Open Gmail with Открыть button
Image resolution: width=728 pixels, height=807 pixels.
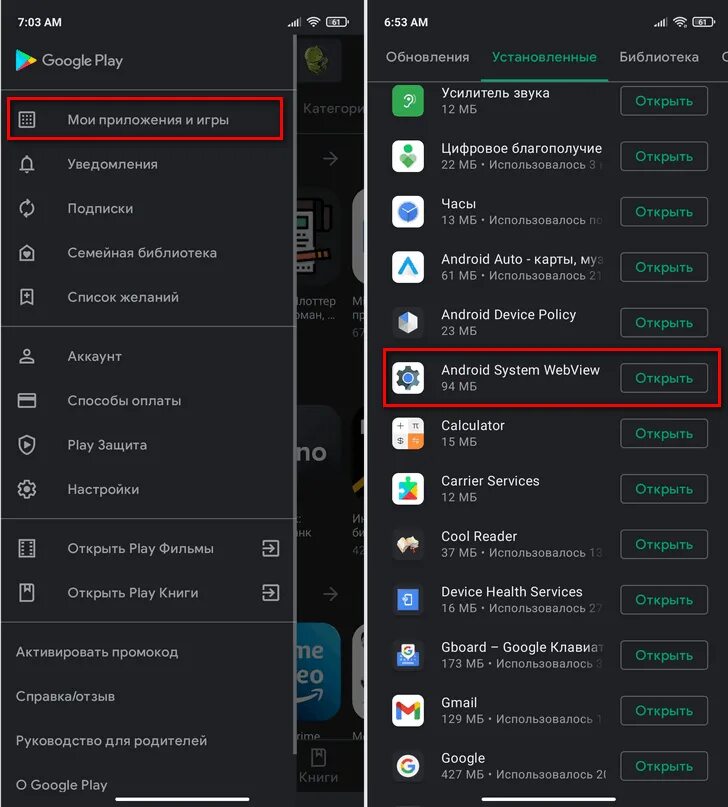(664, 711)
